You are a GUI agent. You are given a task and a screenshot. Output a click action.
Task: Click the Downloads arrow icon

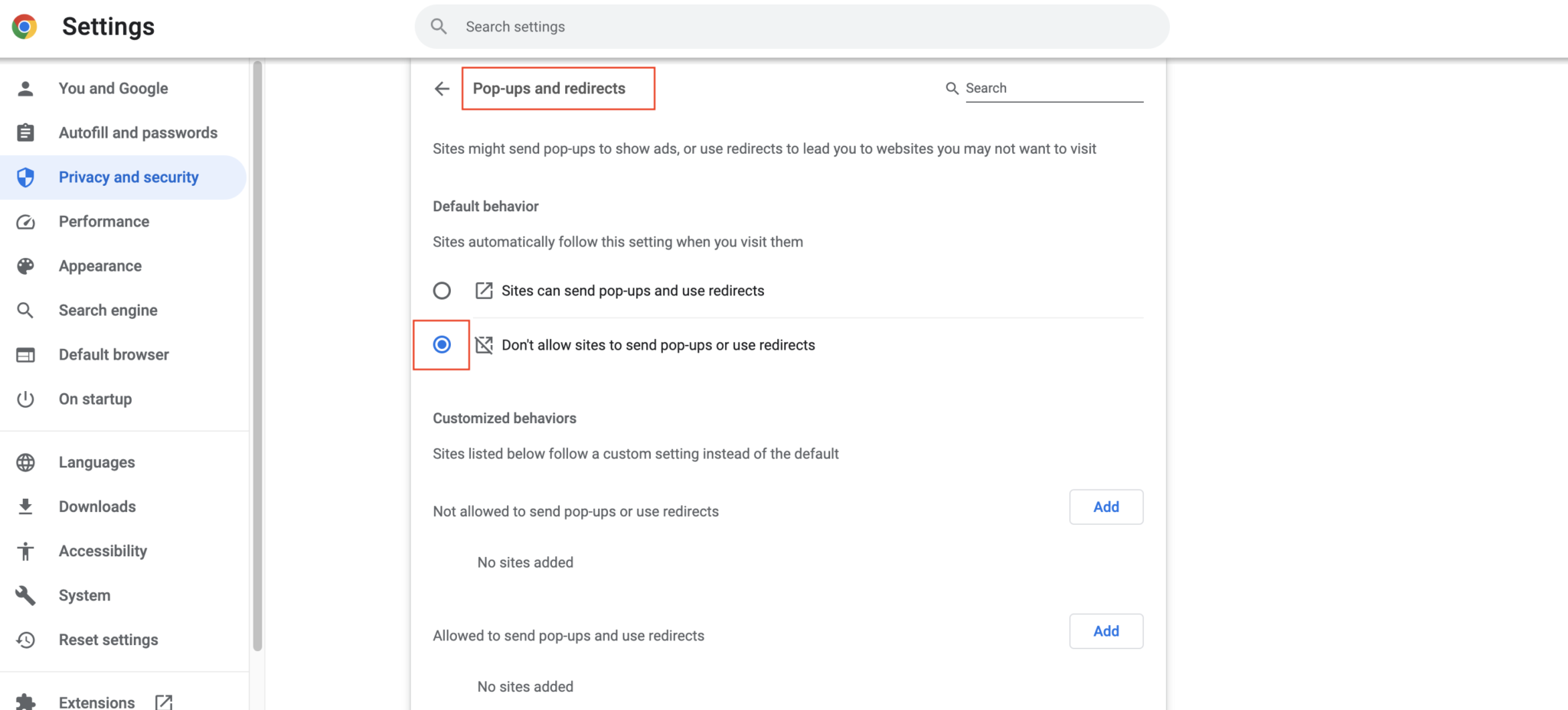25,507
